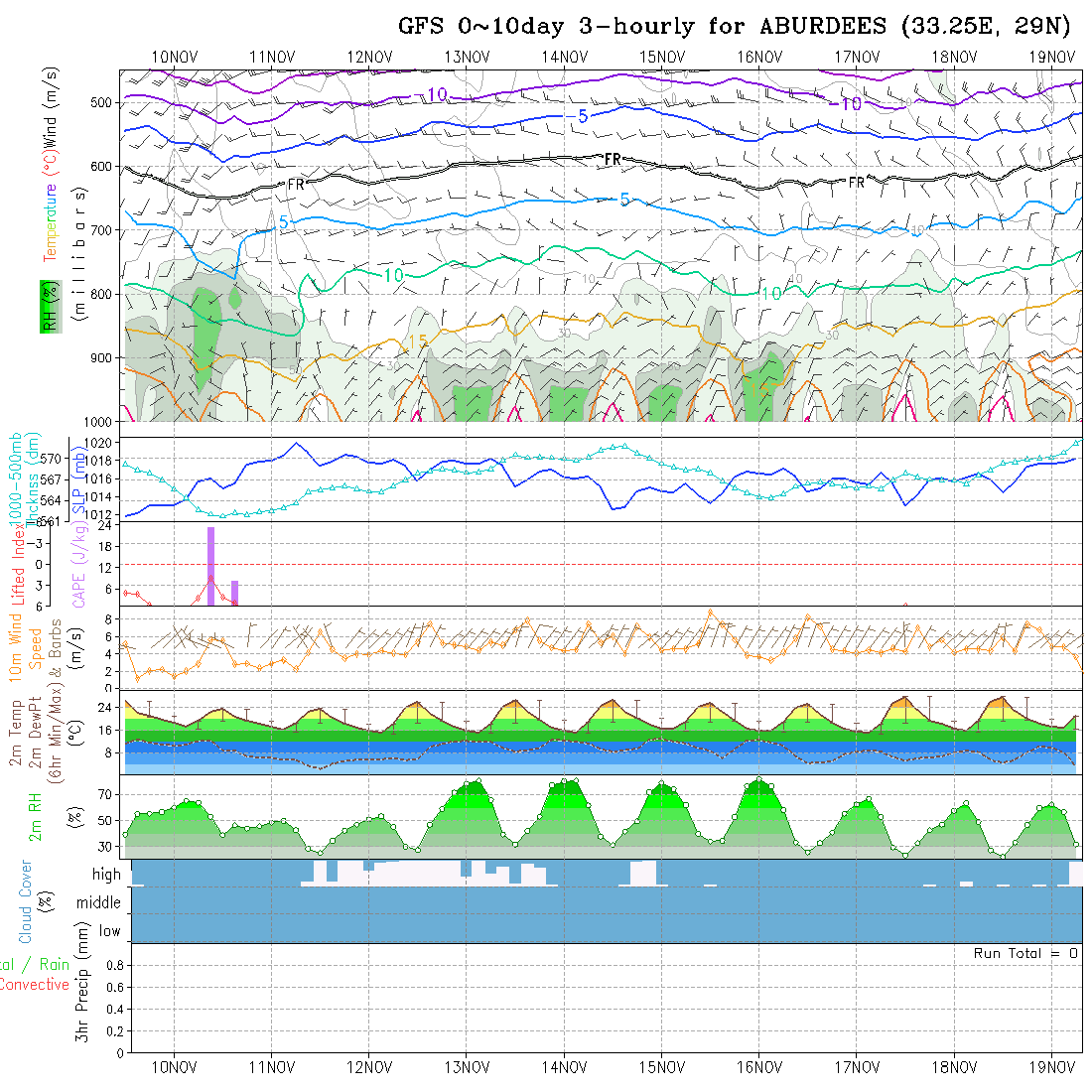Screen dimensions: 1092x1092
Task: Click the shorter purple CAPE bar
Action: 234,593
